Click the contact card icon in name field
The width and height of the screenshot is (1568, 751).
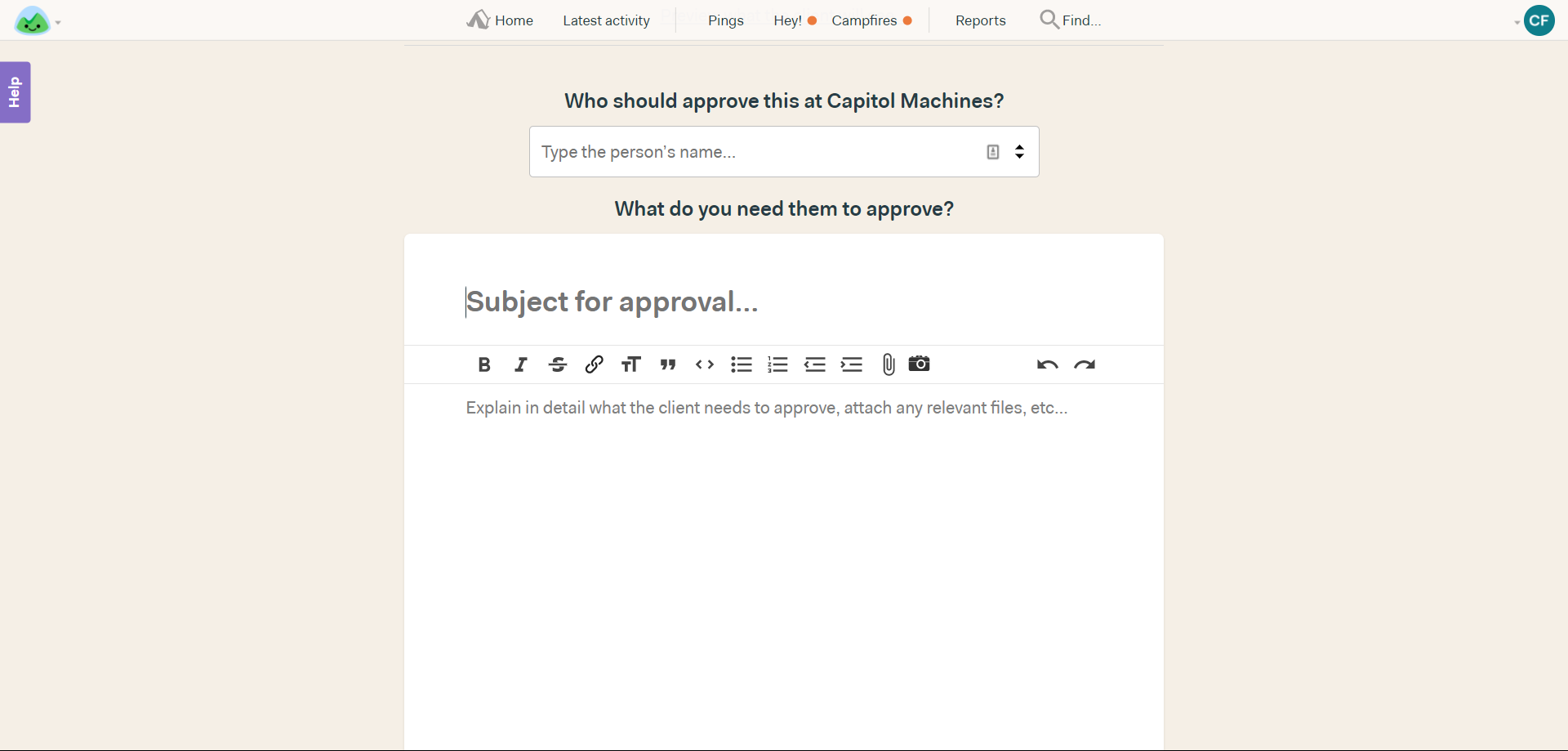[x=993, y=152]
